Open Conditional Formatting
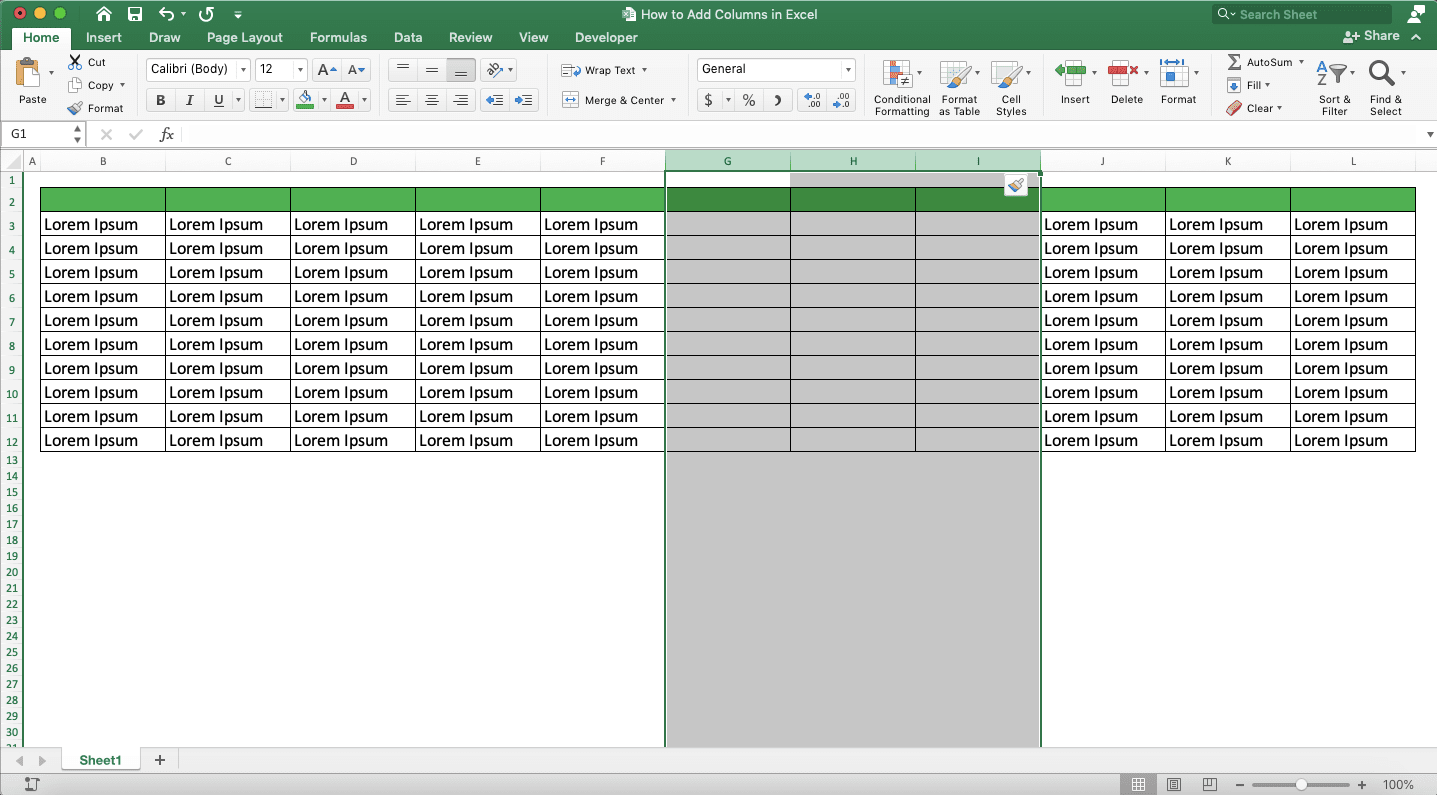The height and width of the screenshot is (795, 1437). [902, 88]
